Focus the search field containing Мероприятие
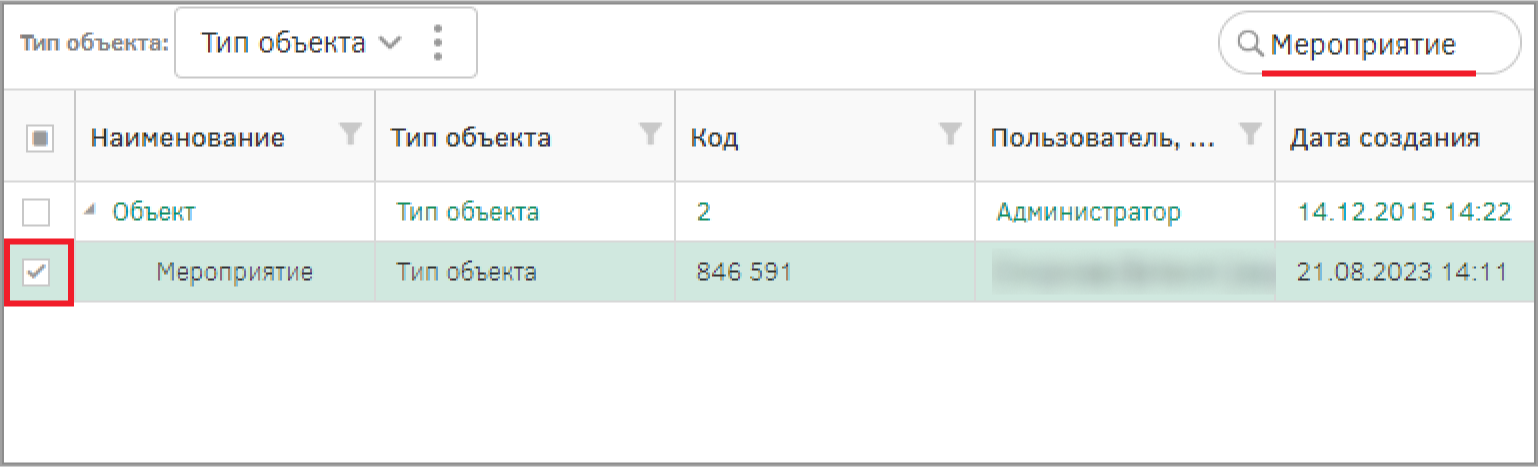 point(1370,43)
